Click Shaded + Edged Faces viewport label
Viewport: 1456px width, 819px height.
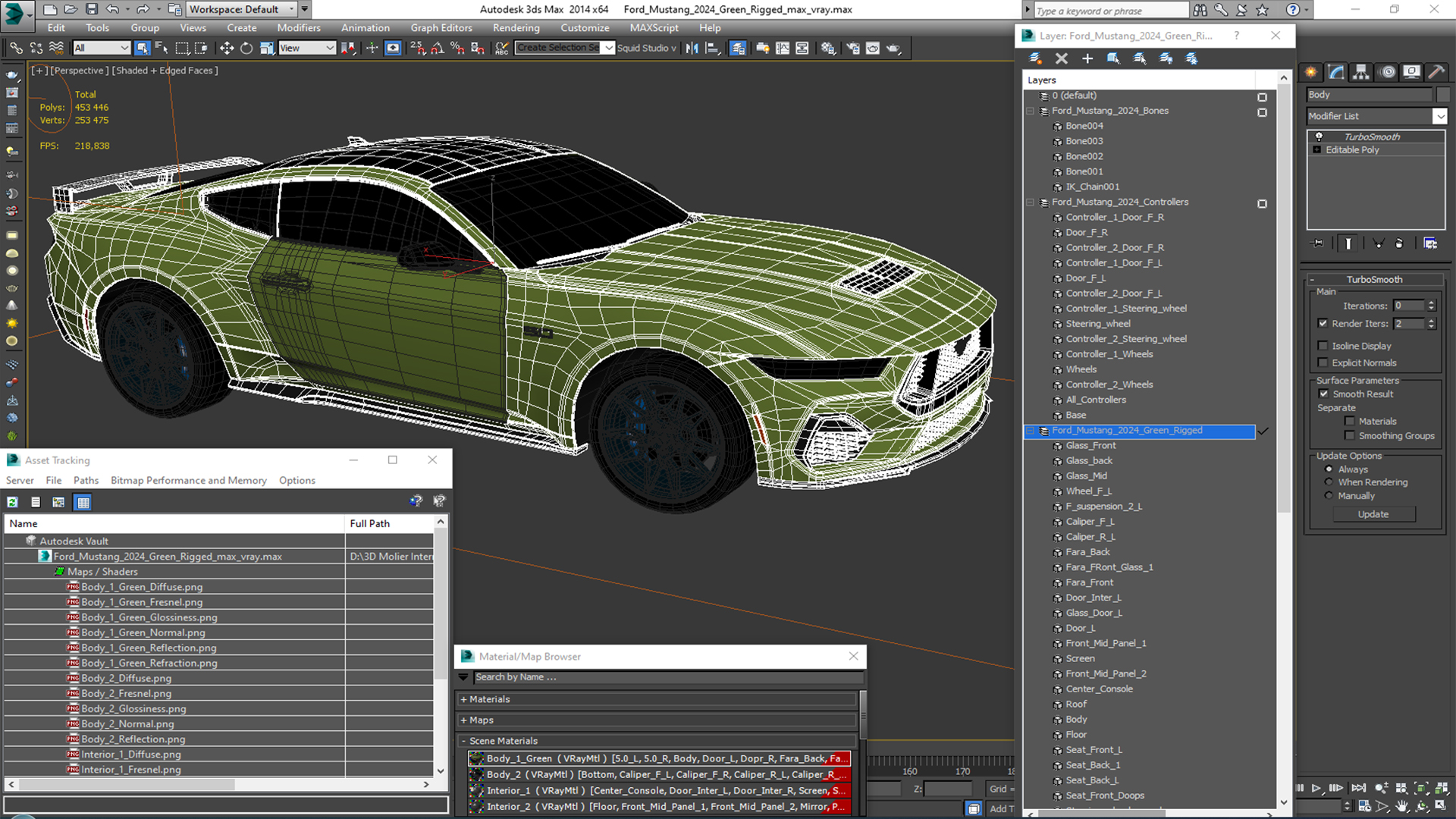tap(165, 71)
